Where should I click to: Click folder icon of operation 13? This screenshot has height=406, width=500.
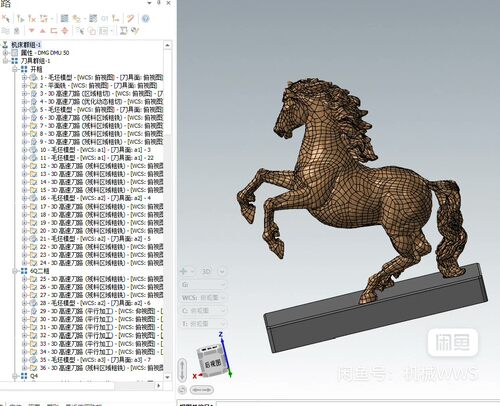(x=33, y=174)
